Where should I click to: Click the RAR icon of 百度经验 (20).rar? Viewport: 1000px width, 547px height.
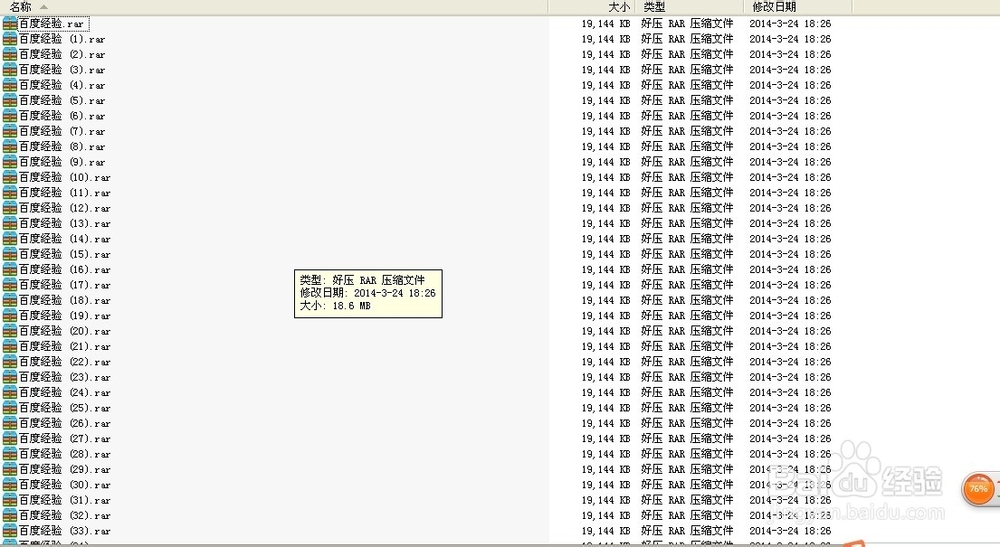click(10, 331)
